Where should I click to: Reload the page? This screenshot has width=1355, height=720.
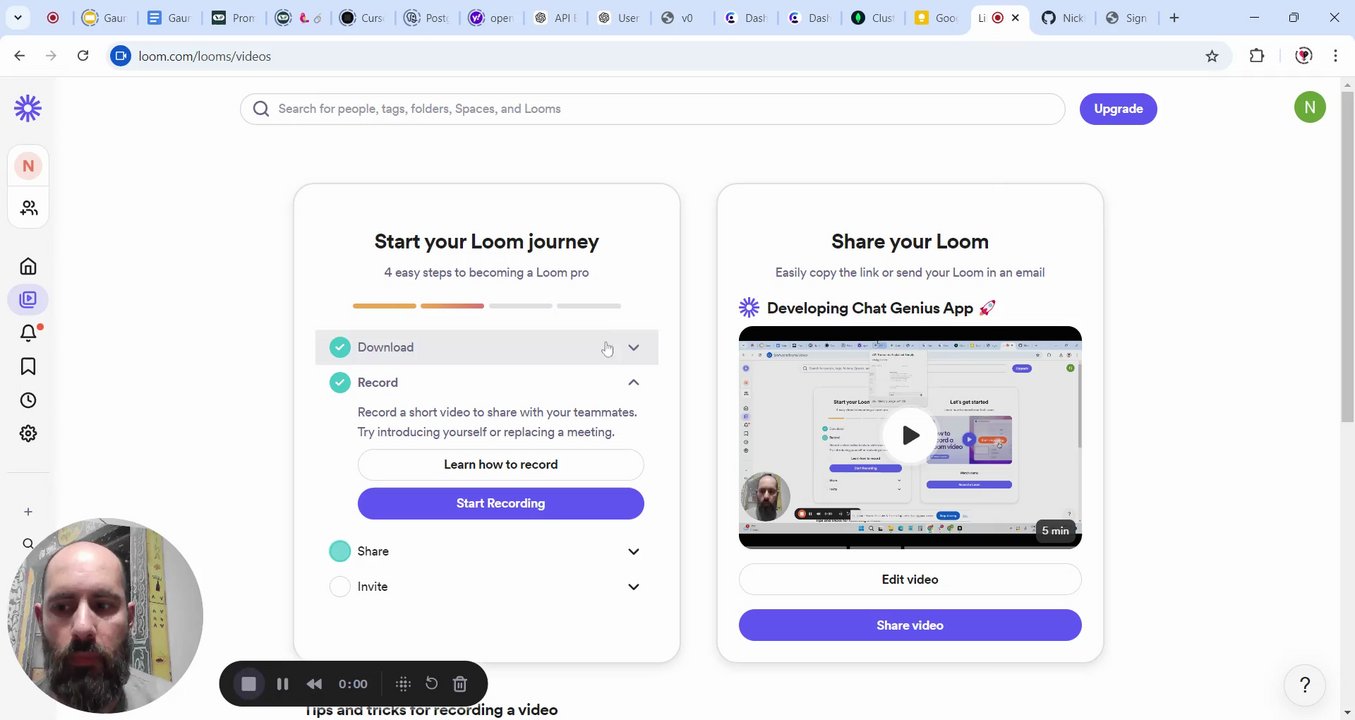coord(83,56)
